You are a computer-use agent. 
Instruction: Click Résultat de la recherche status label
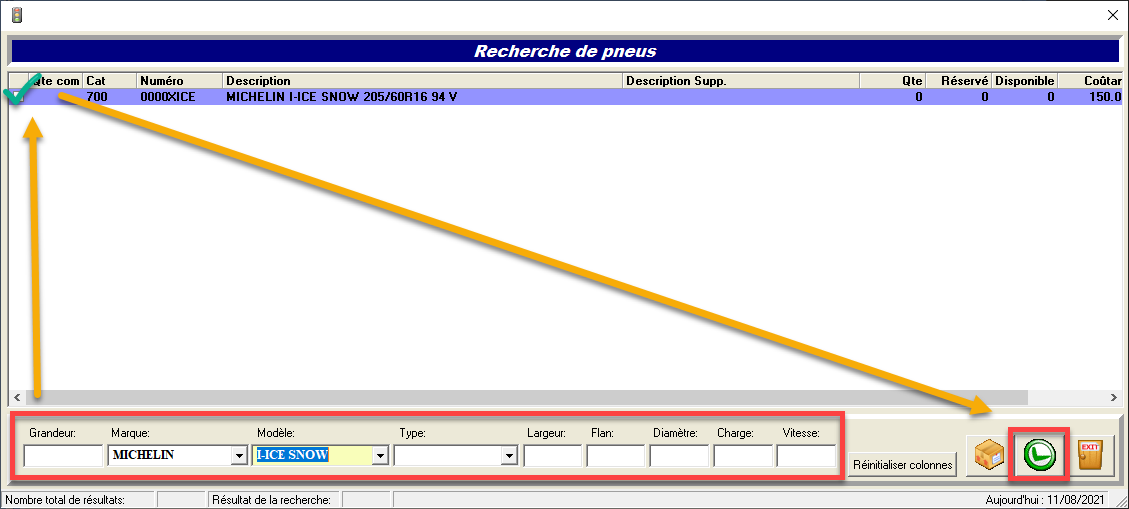tap(271, 499)
